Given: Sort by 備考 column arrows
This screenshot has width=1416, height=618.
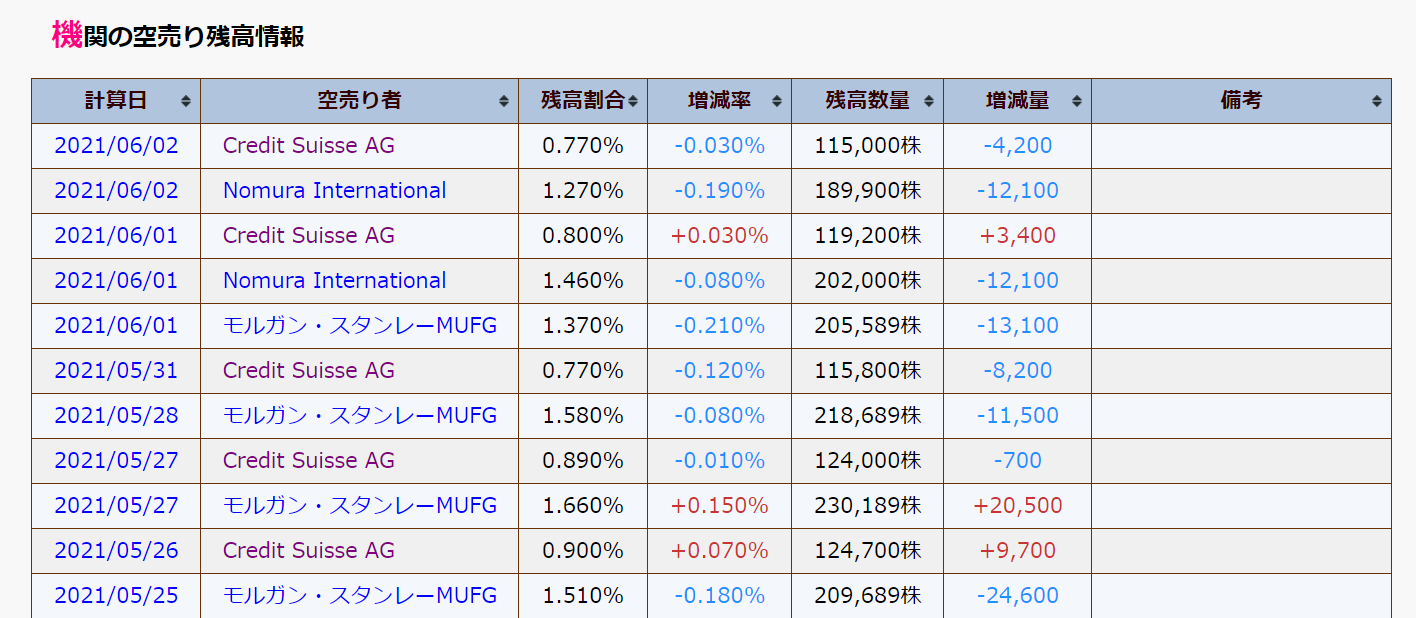Looking at the screenshot, I should click(1377, 101).
